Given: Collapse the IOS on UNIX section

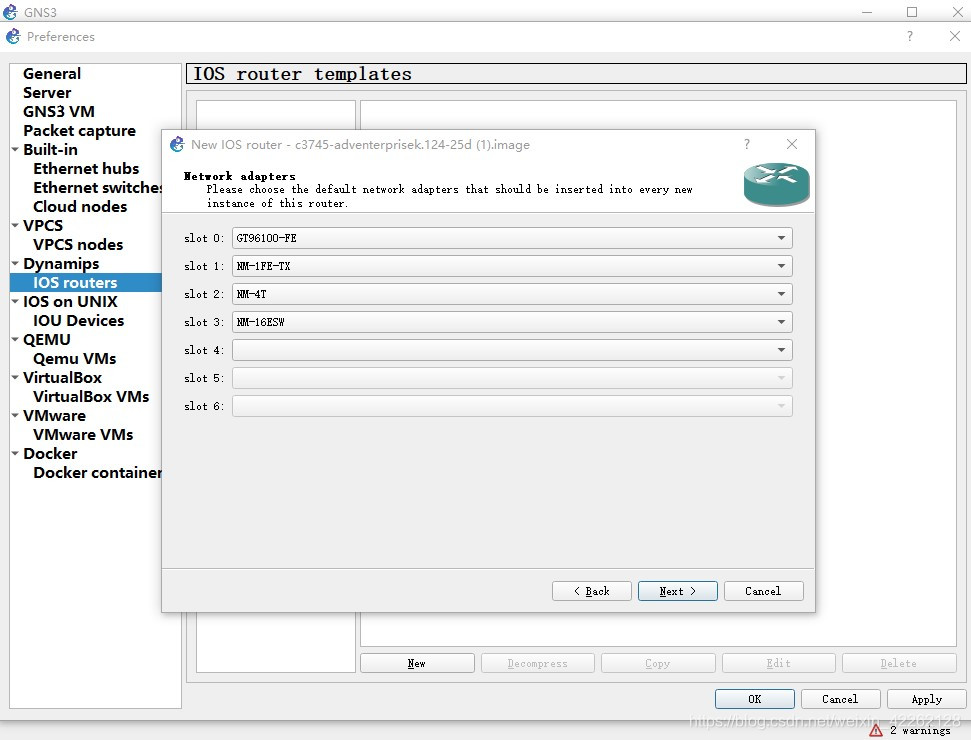Looking at the screenshot, I should [x=15, y=302].
